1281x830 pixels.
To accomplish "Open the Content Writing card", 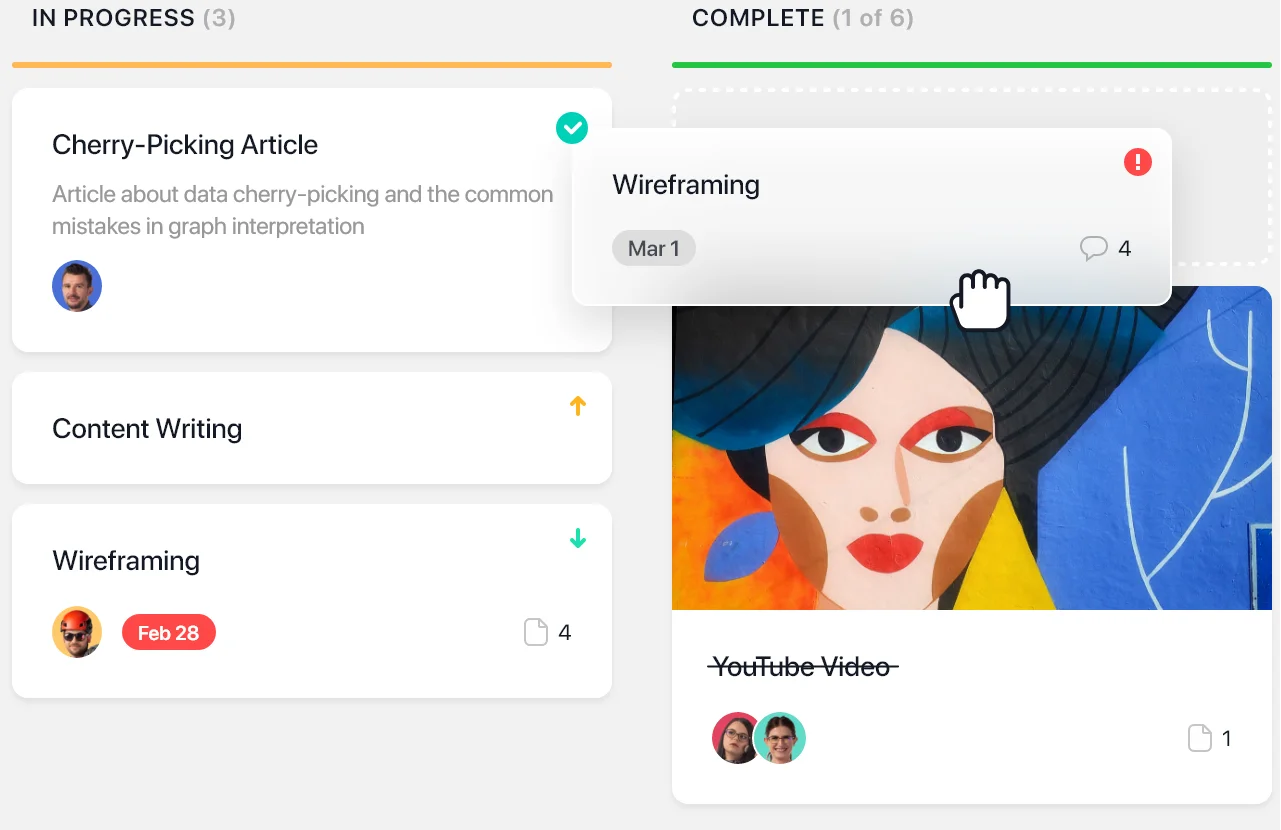I will point(312,428).
